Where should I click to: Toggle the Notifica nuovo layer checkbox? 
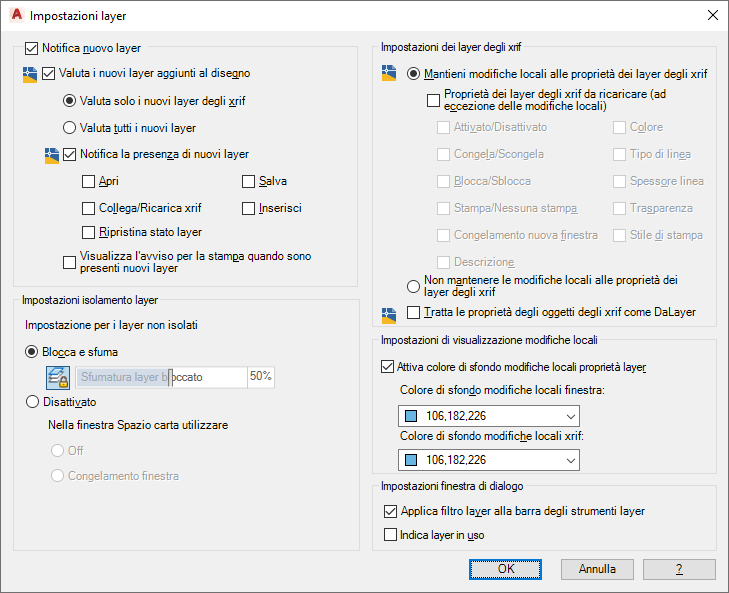point(30,46)
